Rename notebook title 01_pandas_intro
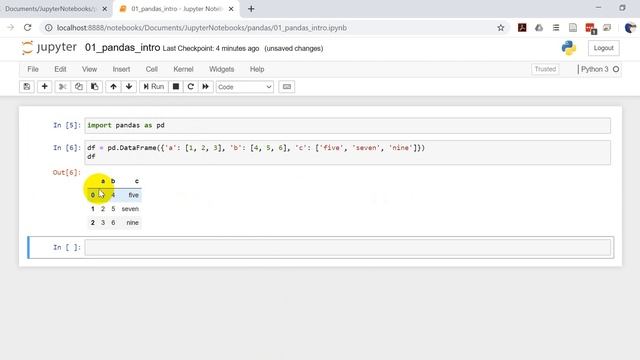 [x=122, y=48]
